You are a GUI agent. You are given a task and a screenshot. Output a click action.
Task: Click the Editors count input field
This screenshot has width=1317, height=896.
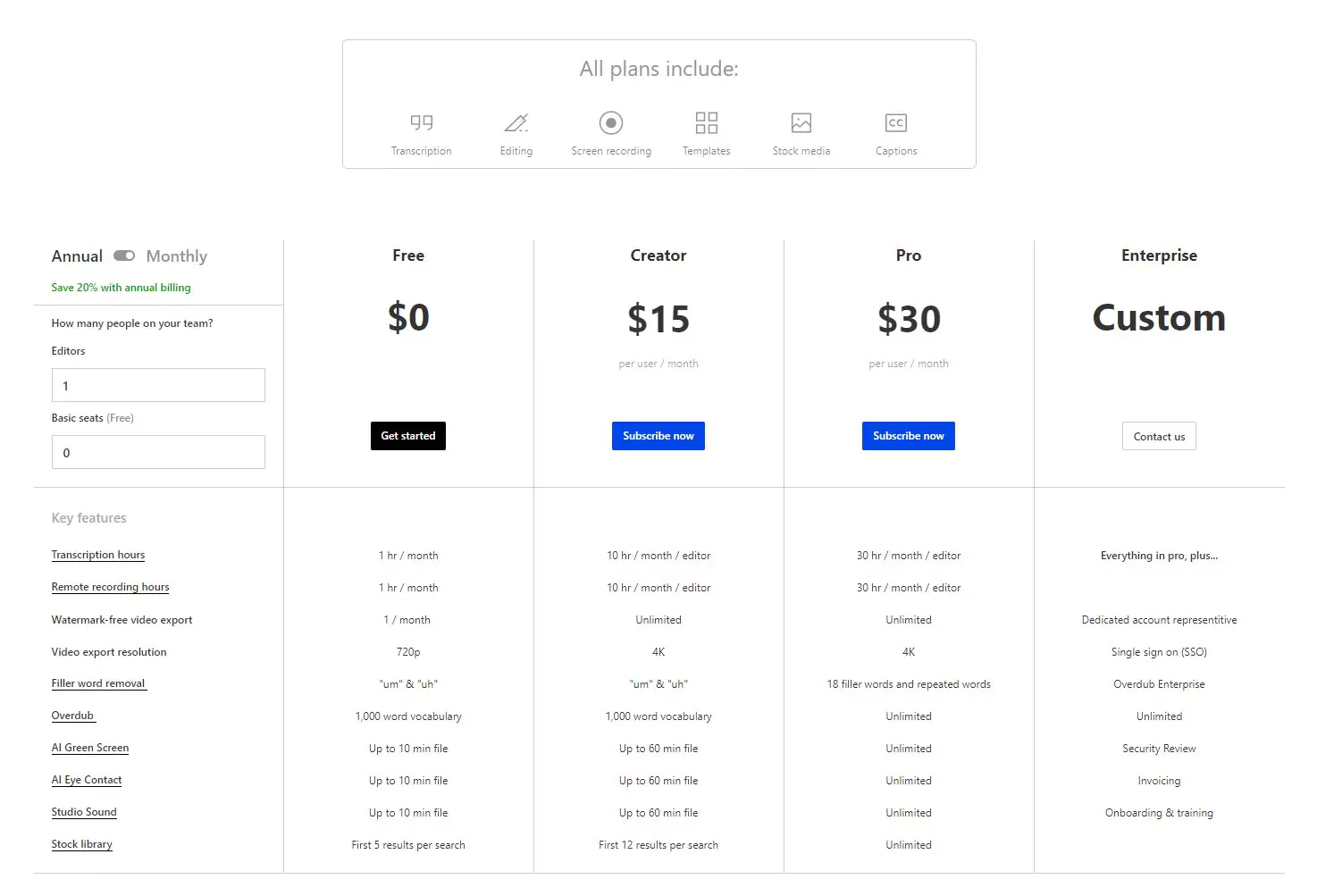158,385
